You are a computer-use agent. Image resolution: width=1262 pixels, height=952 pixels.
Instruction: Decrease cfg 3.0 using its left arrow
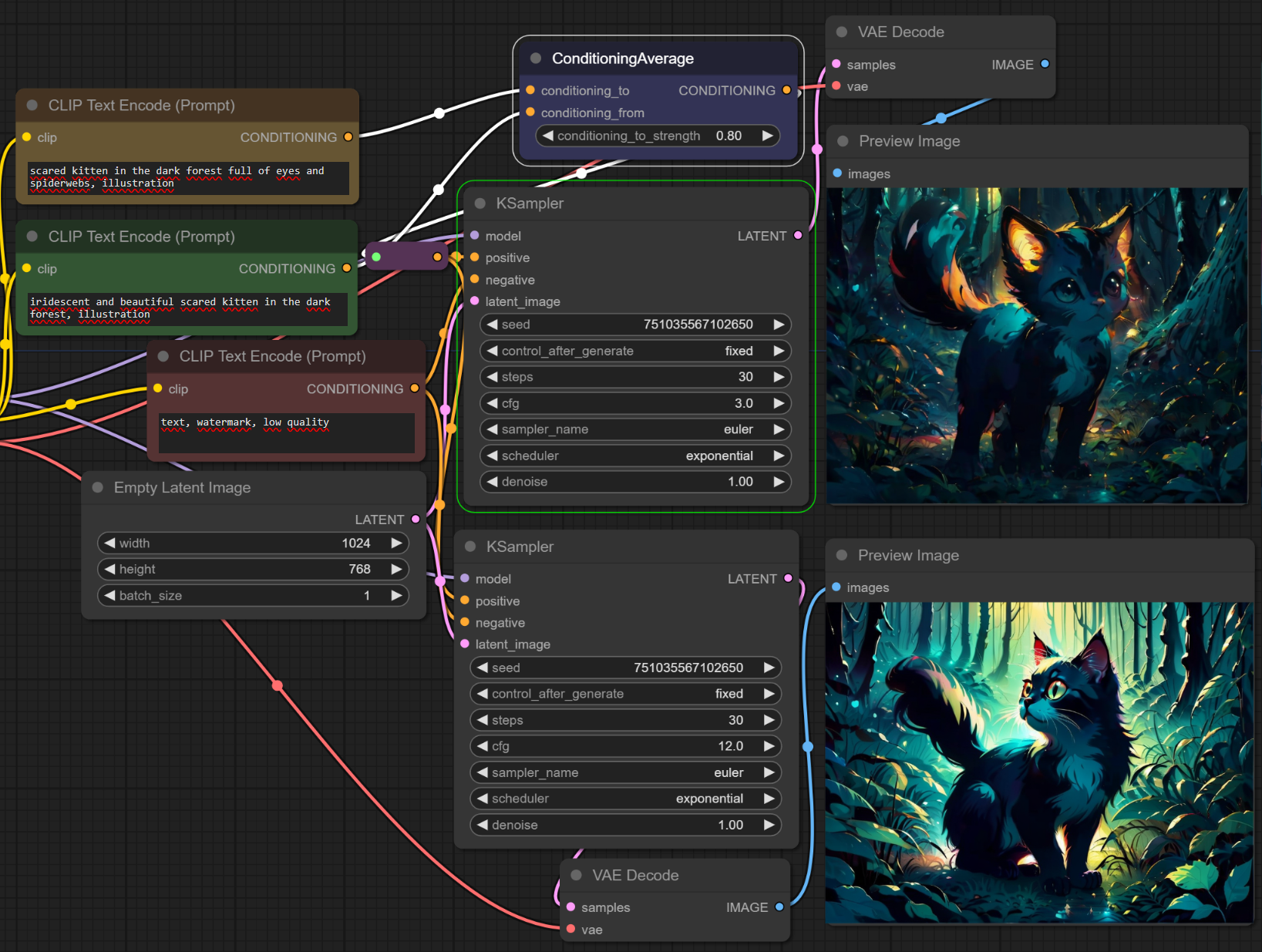click(x=492, y=403)
